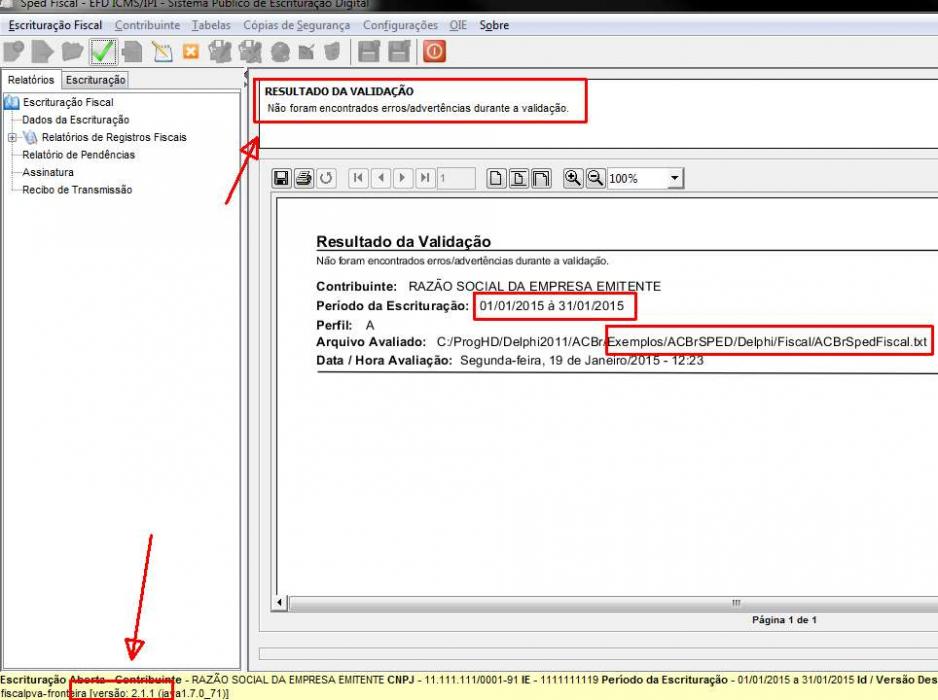Click the orange X delete icon
The width and height of the screenshot is (938, 700).
click(190, 51)
